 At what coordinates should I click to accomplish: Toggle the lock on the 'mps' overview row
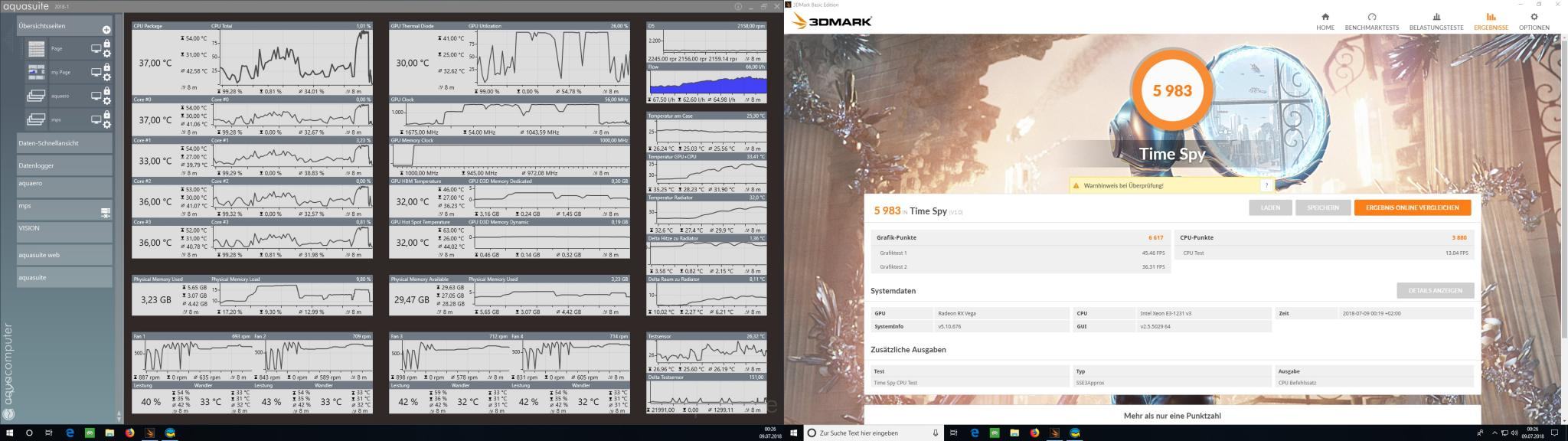click(x=107, y=116)
